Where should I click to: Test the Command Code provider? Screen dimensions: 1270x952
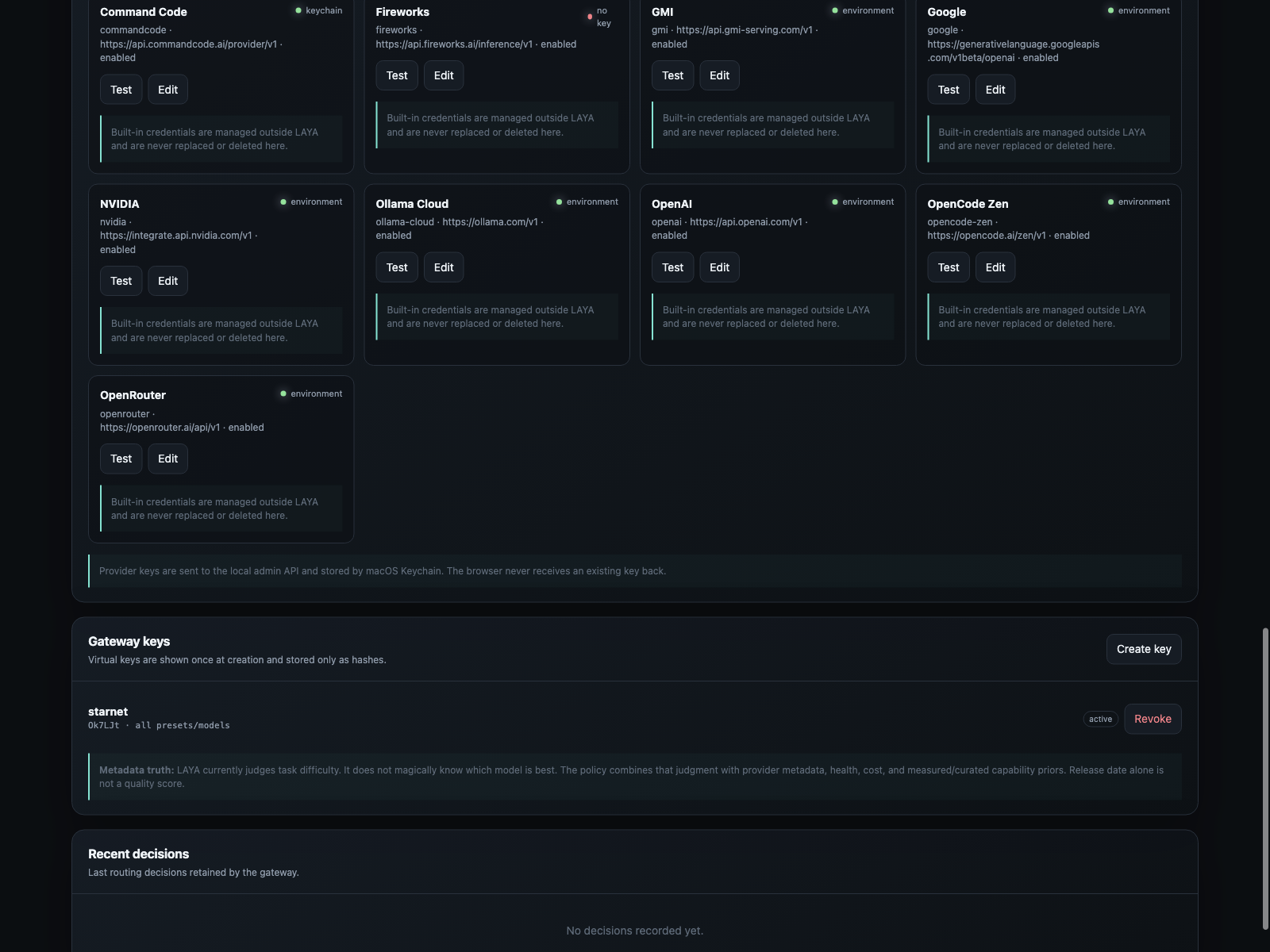tap(121, 90)
